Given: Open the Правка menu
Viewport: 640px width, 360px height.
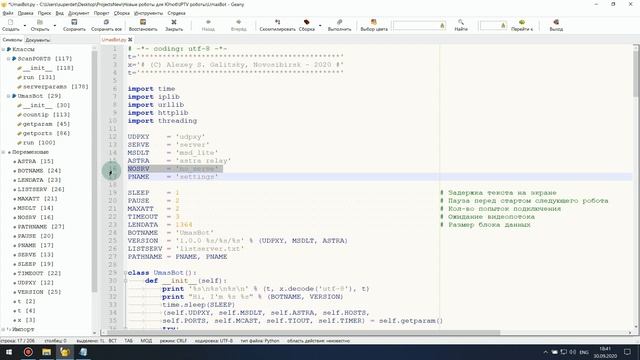Looking at the screenshot, I should [25, 13].
